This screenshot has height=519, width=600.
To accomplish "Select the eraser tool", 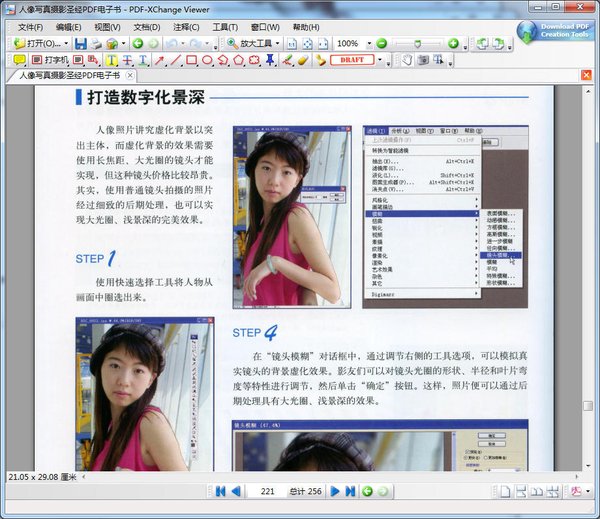I will point(303,60).
